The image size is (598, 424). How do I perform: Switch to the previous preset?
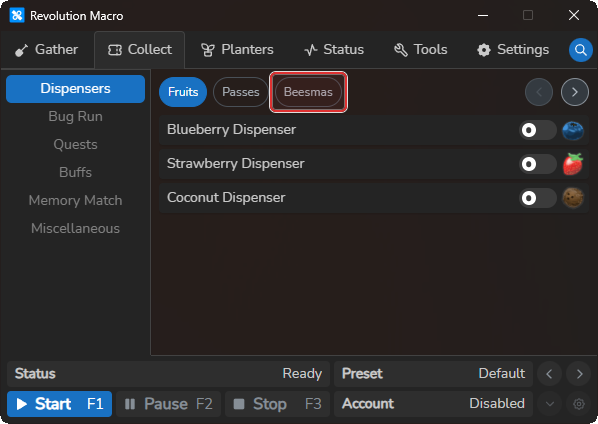(550, 374)
